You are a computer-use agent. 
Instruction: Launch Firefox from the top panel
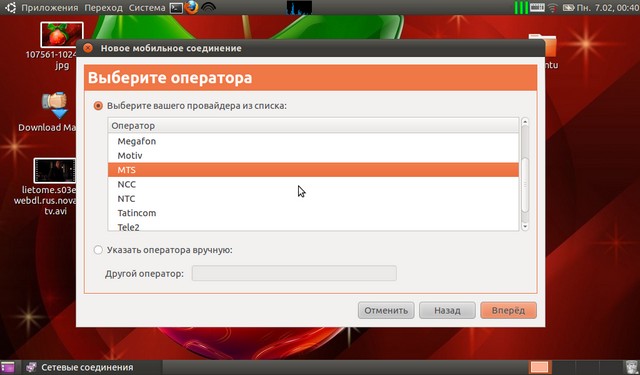pos(191,7)
